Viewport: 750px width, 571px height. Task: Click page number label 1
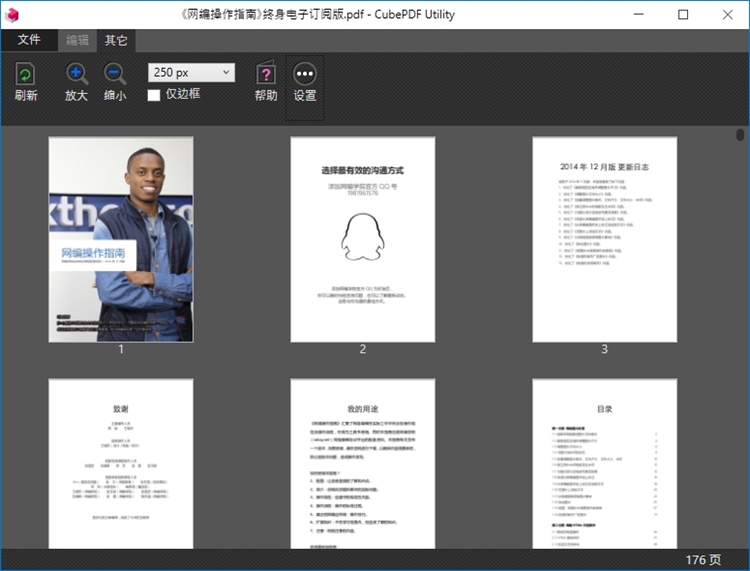[x=121, y=349]
